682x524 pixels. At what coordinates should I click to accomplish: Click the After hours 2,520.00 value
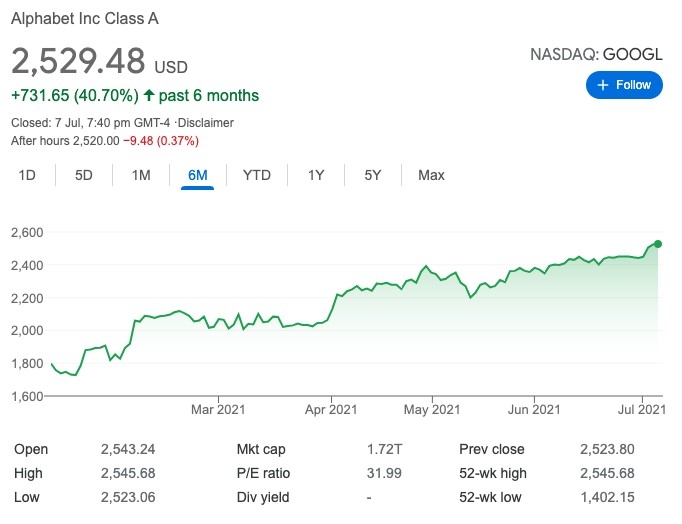pyautogui.click(x=65, y=141)
